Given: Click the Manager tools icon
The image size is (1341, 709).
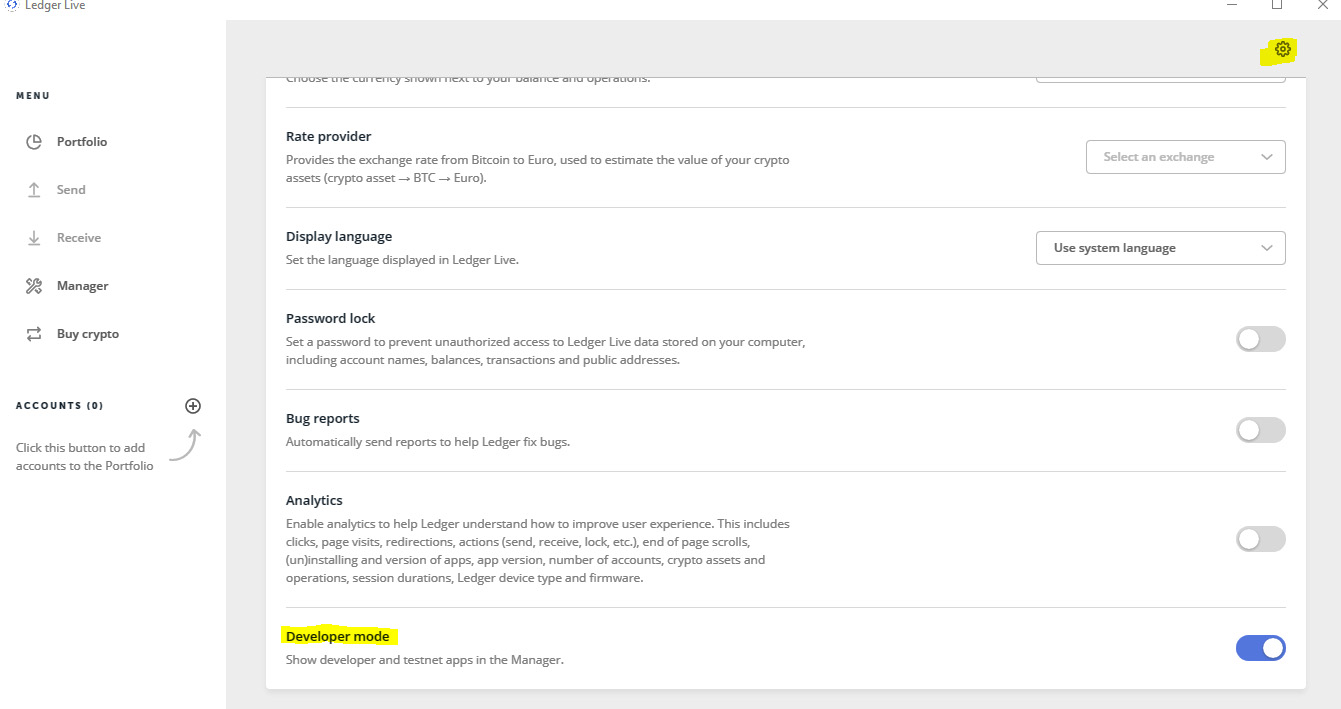Looking at the screenshot, I should point(34,286).
